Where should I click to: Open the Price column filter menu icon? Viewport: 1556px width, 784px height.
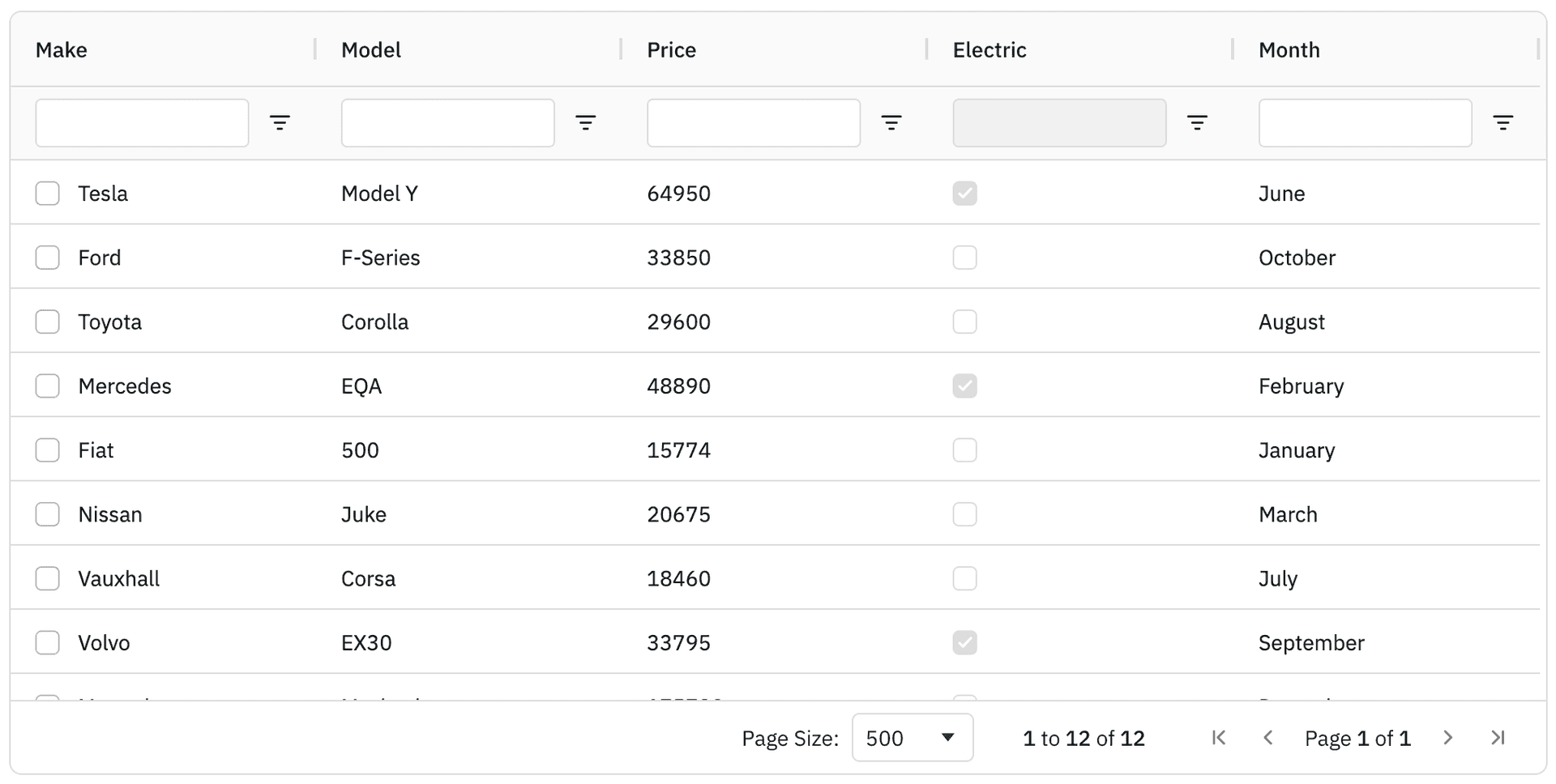(891, 123)
